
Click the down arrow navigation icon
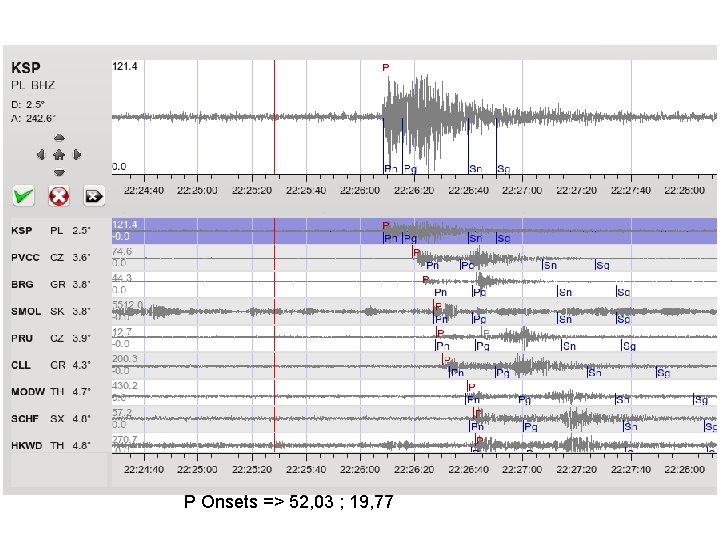pos(59,173)
